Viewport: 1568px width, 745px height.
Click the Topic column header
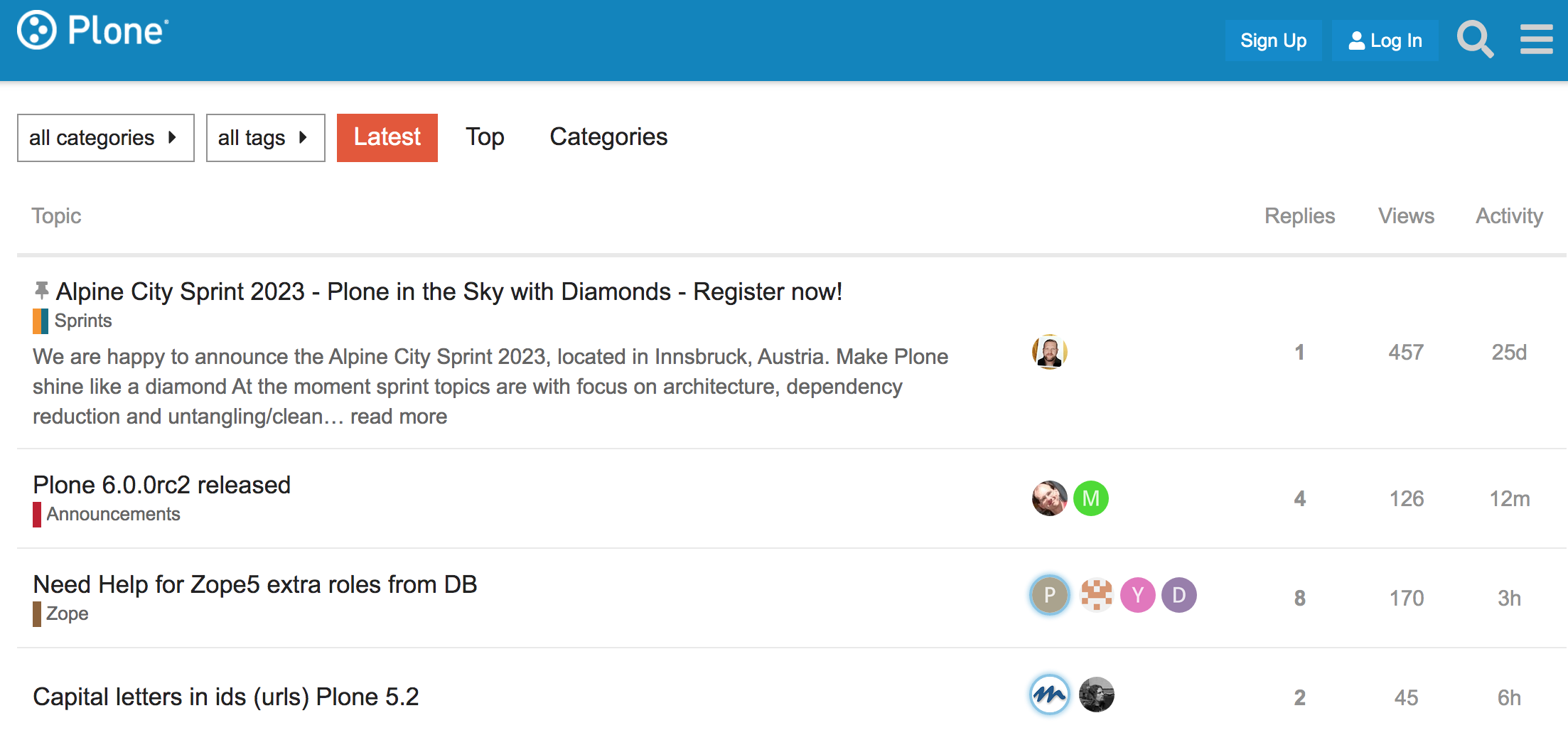[x=56, y=216]
